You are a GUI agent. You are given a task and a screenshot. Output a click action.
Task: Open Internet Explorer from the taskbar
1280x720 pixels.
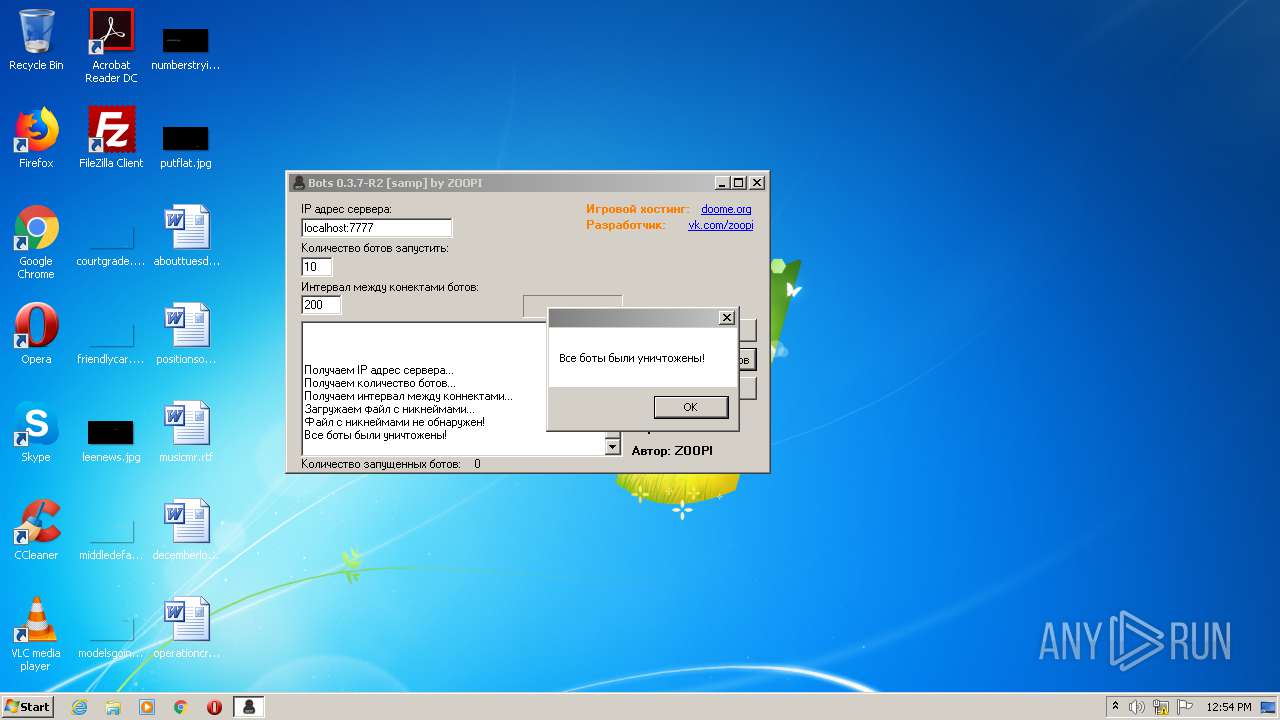tap(79, 707)
